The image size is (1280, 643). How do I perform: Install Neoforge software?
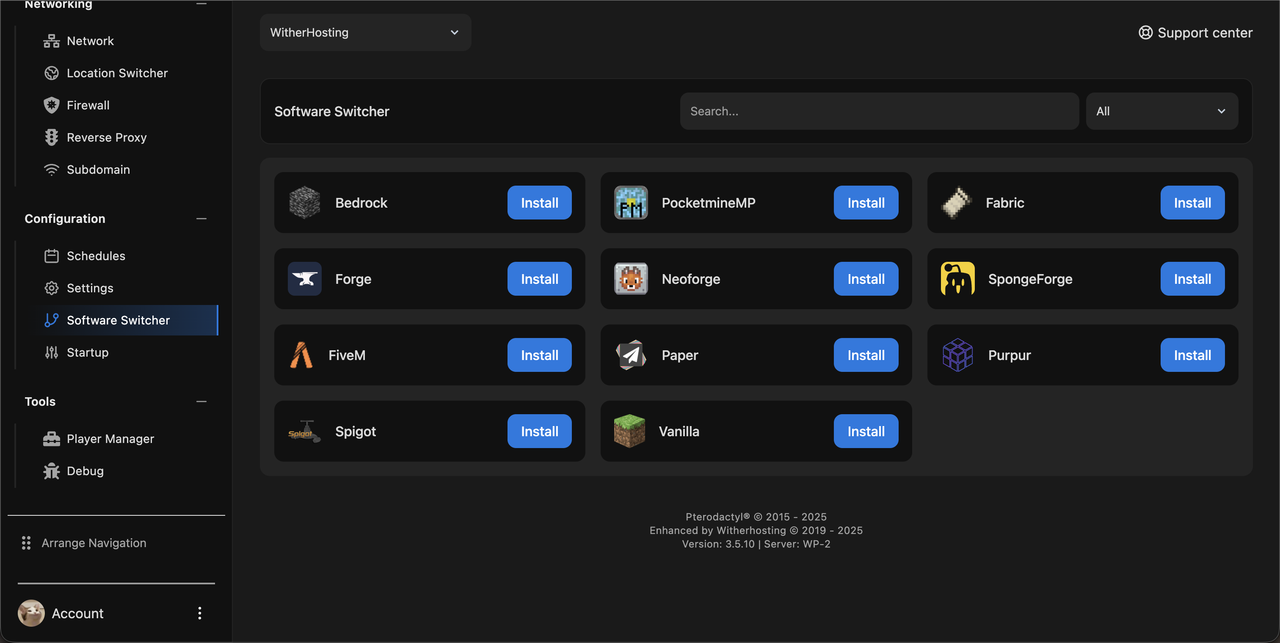tap(866, 279)
